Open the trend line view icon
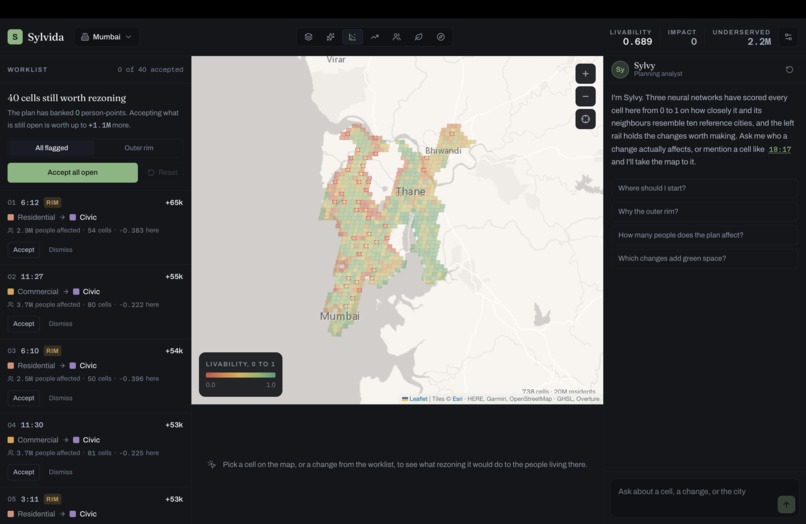 (375, 37)
